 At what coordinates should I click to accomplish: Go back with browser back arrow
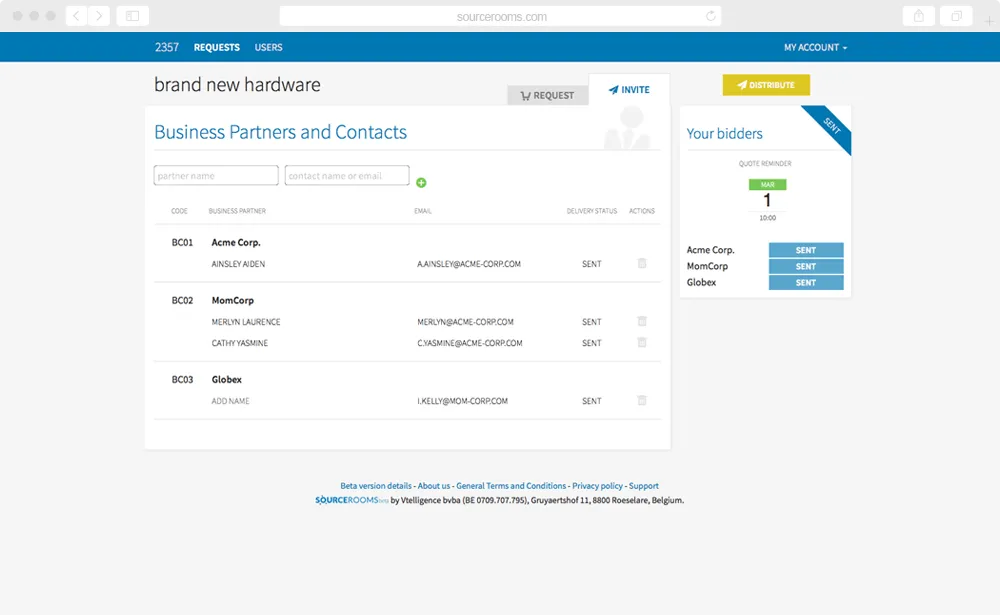coord(77,16)
